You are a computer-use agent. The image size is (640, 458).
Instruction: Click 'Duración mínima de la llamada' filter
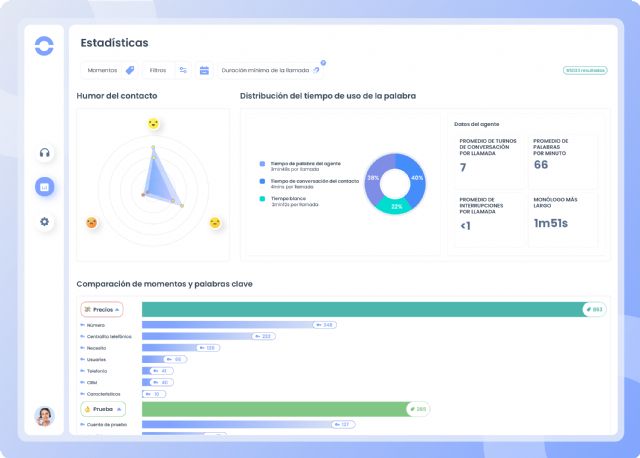click(x=270, y=70)
